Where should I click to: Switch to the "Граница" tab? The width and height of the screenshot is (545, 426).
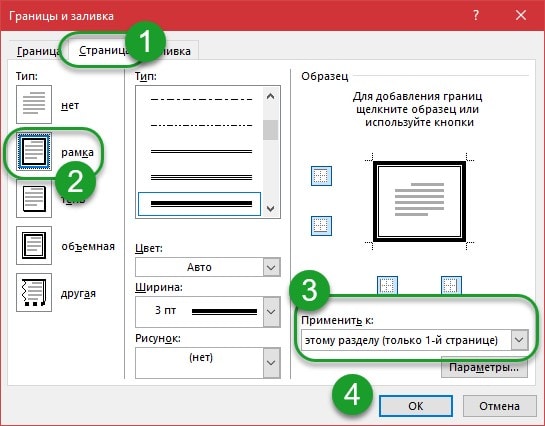pos(38,51)
